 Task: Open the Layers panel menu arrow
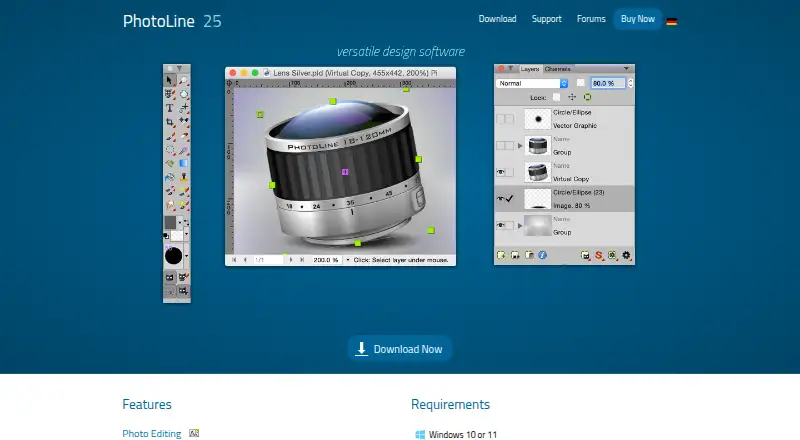pyautogui.click(x=627, y=68)
